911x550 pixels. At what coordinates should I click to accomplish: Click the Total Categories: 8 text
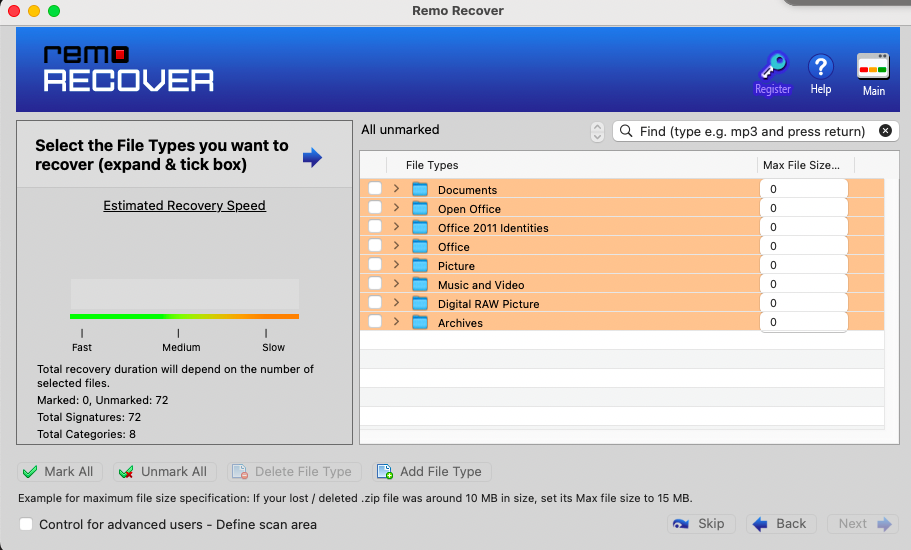click(86, 434)
